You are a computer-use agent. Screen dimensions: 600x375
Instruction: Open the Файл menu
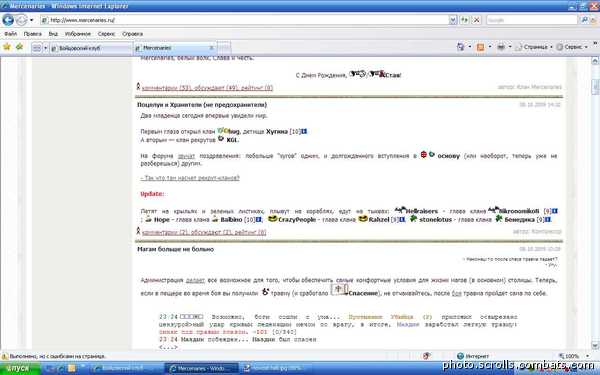point(11,34)
